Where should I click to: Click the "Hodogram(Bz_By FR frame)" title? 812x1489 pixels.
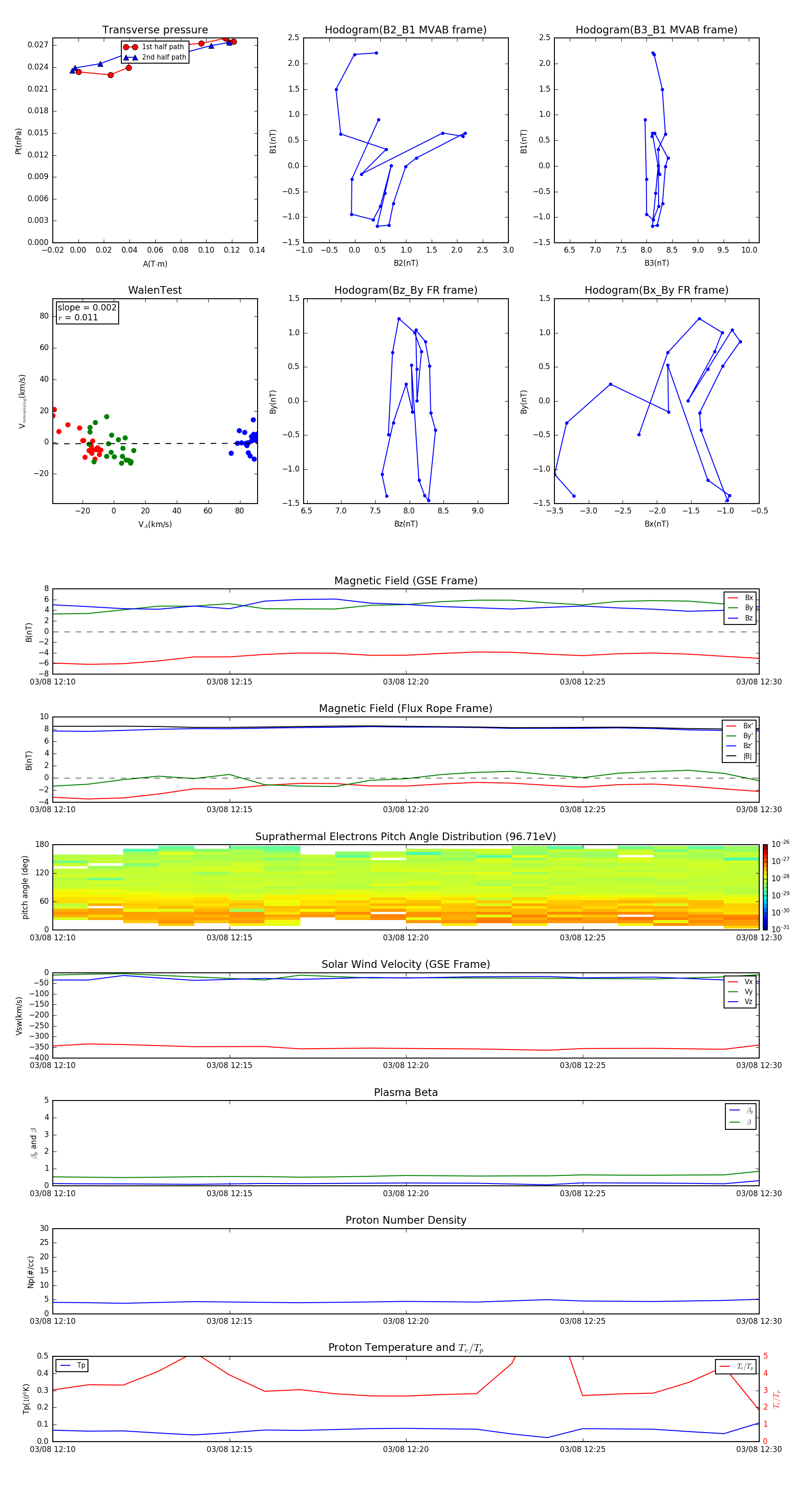tap(406, 290)
